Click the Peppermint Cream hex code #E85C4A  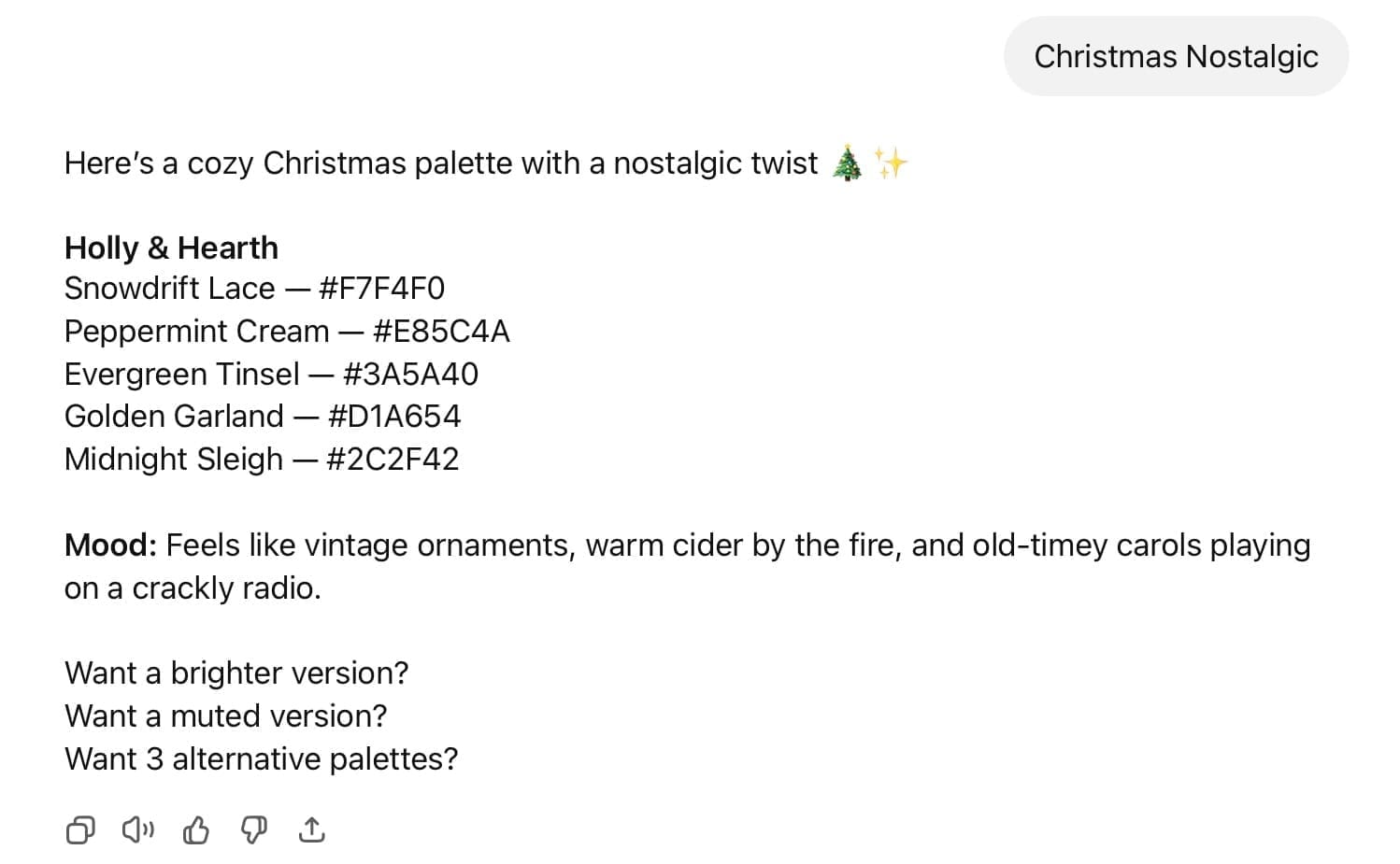point(441,332)
